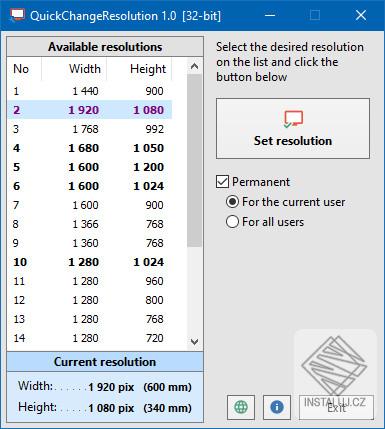Click the current Width value 1 920 pix
This screenshot has width=385, height=429.
click(x=111, y=387)
